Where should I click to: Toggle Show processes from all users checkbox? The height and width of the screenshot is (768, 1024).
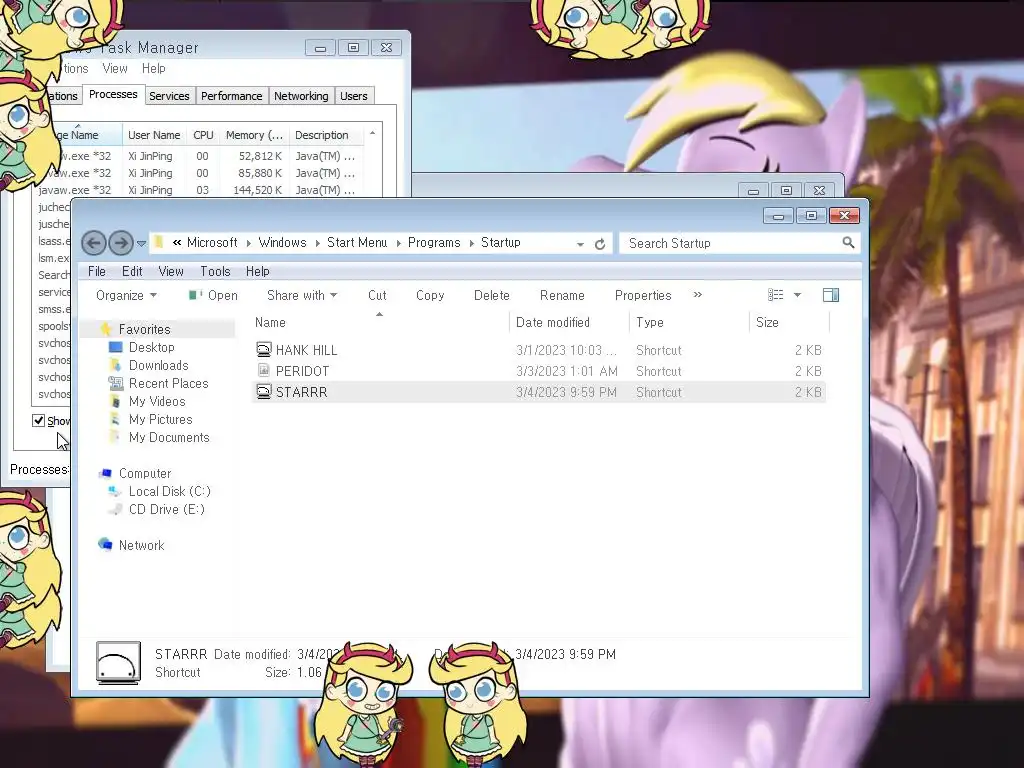(x=39, y=421)
